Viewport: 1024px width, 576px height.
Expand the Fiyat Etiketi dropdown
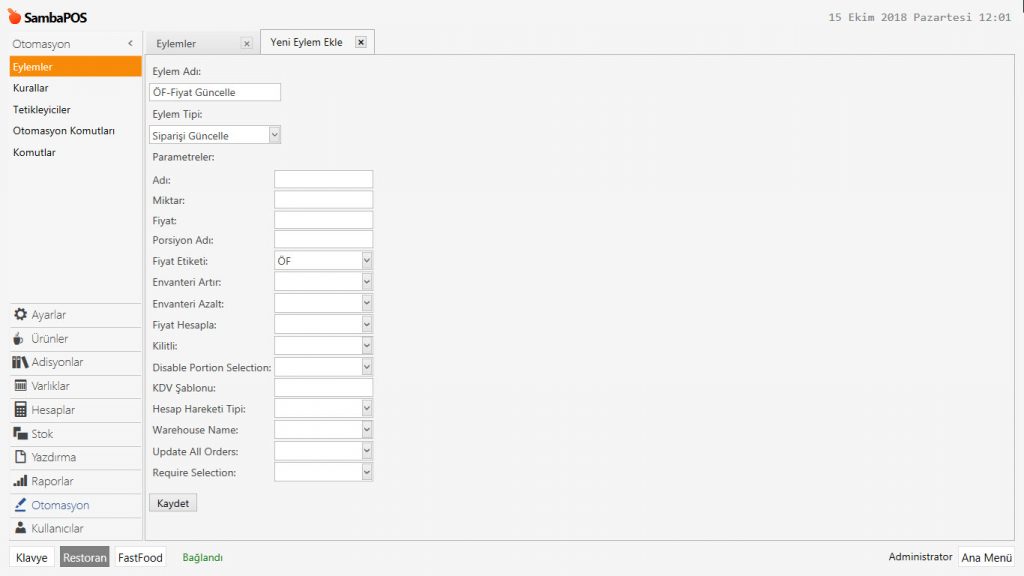[366, 261]
